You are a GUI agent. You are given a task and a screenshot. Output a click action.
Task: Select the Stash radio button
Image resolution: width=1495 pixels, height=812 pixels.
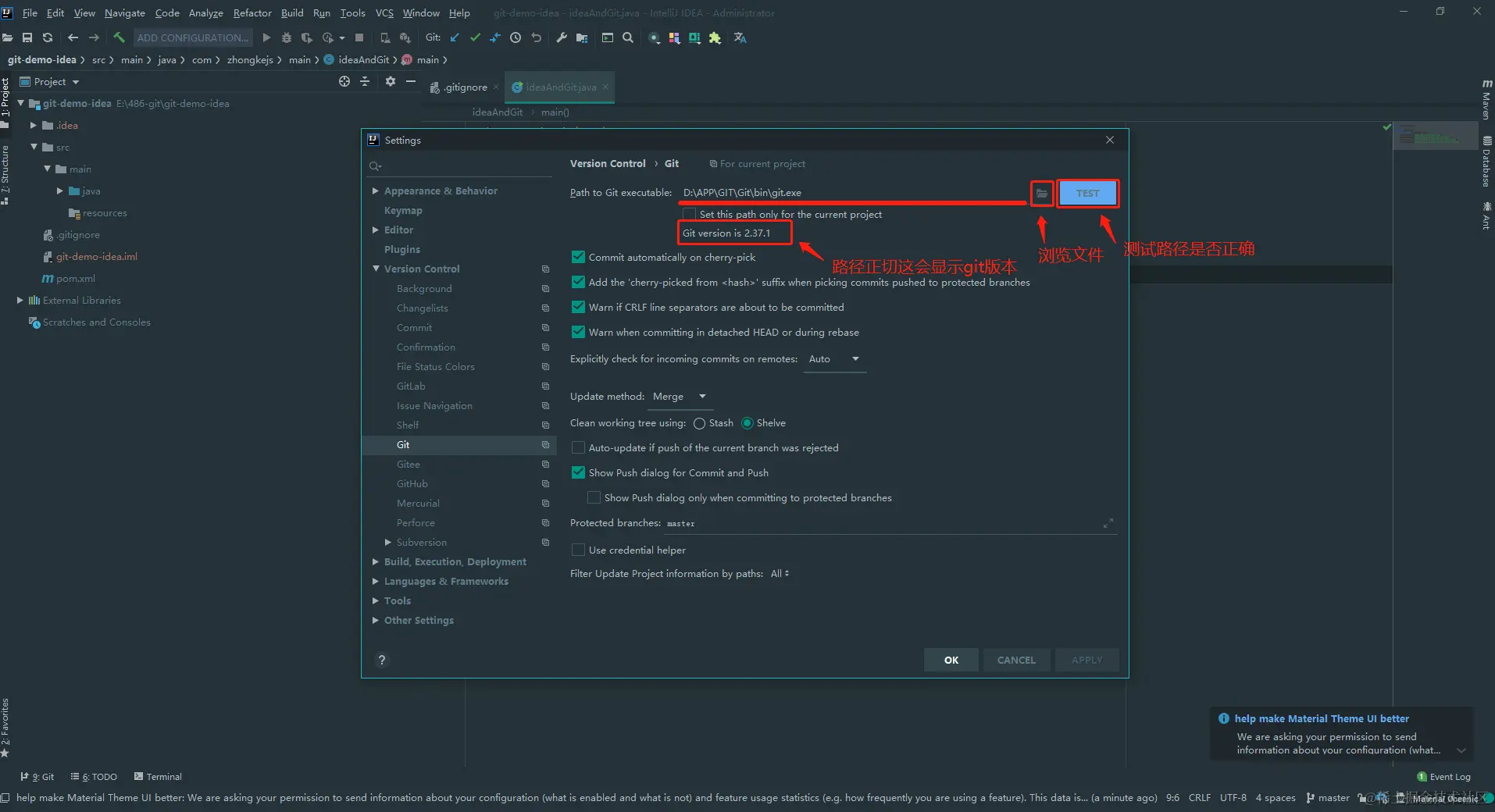click(699, 423)
